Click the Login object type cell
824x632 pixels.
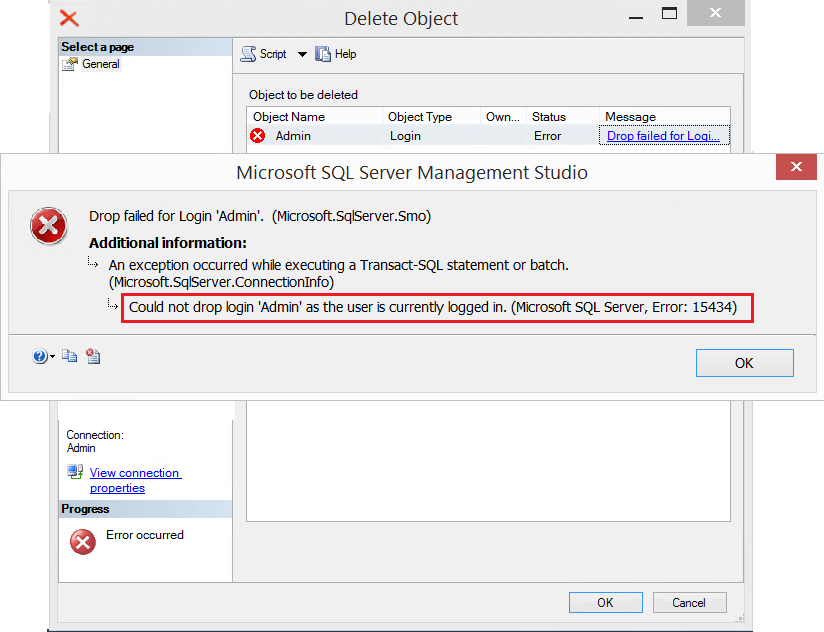[405, 136]
